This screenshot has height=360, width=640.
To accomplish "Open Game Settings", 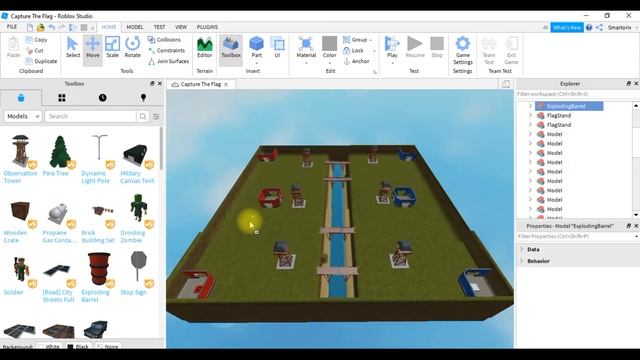I will click(x=462, y=51).
